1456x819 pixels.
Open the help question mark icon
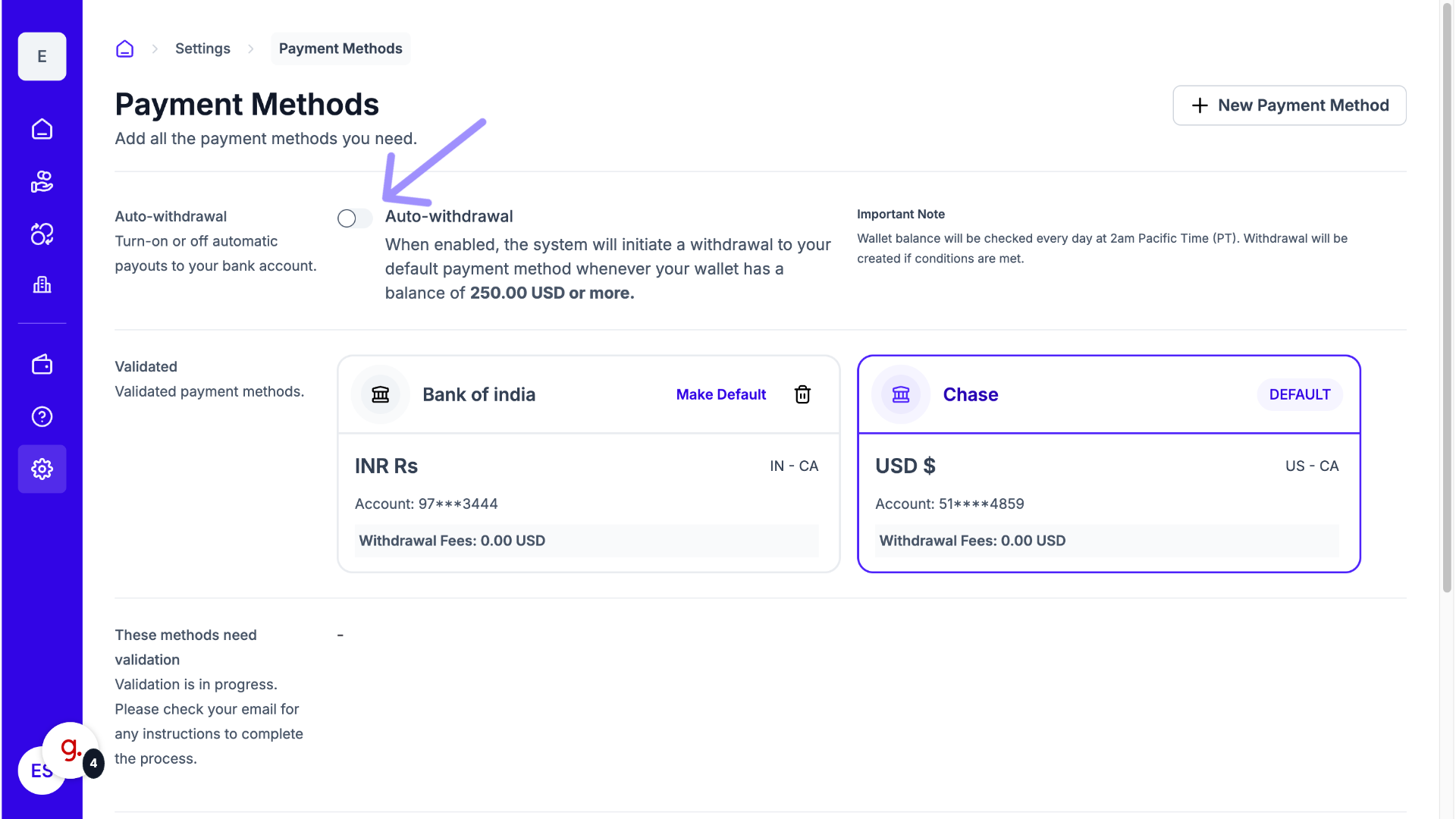pos(42,416)
